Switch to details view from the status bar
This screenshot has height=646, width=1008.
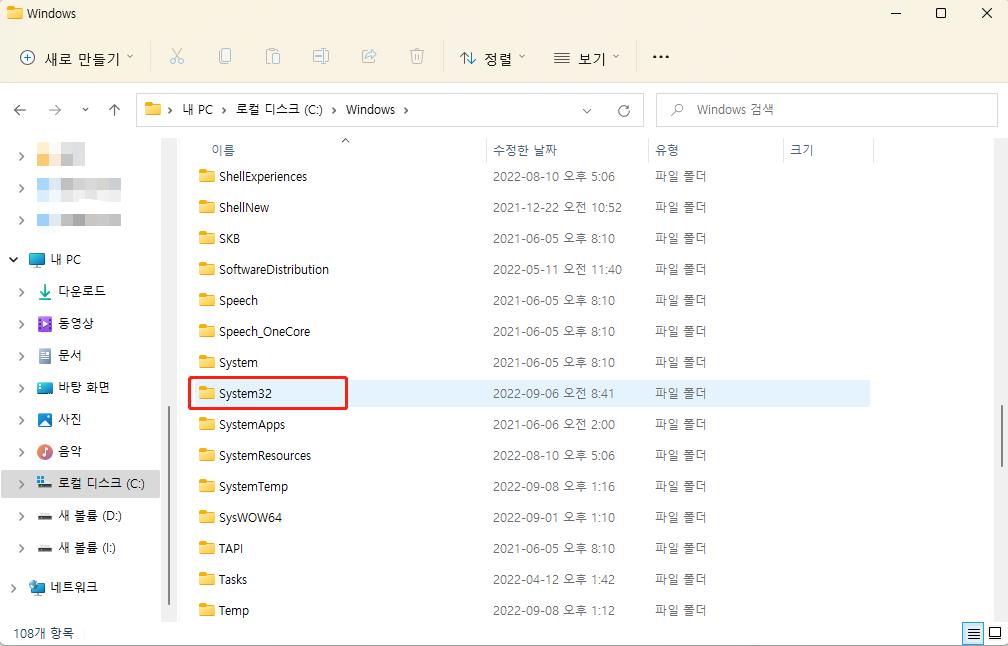tap(972, 632)
